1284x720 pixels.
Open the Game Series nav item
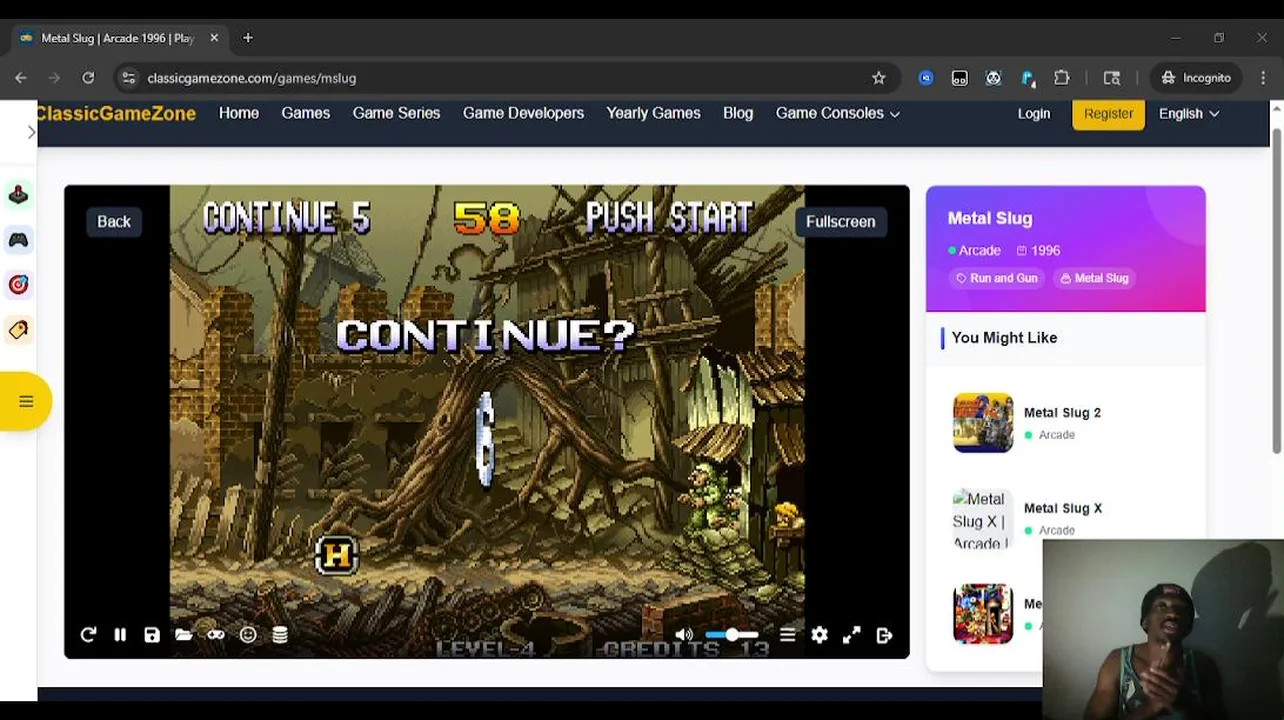click(x=396, y=113)
